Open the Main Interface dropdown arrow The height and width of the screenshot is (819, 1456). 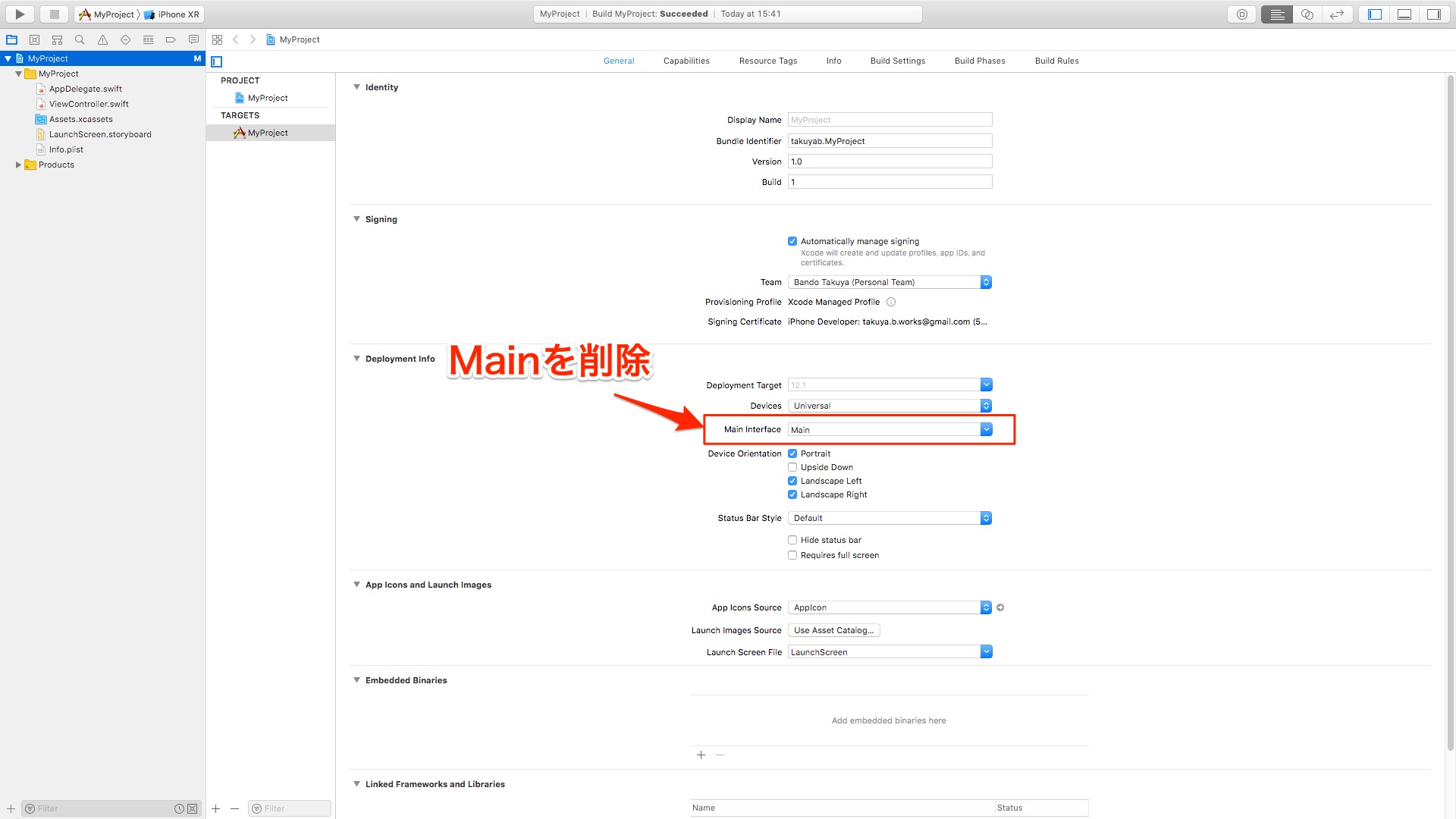coord(986,429)
